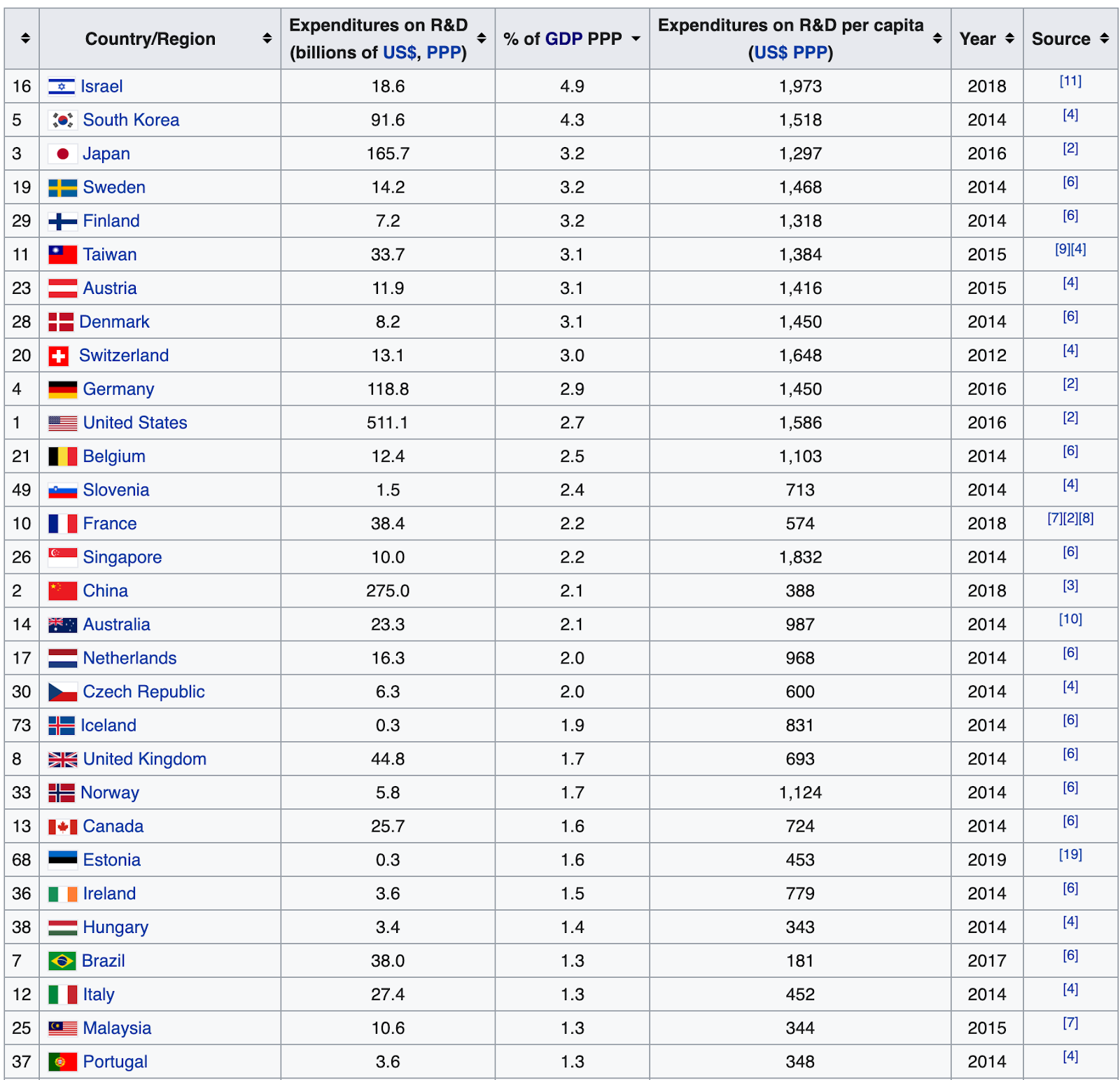Click the Singapore flag icon

(x=62, y=557)
